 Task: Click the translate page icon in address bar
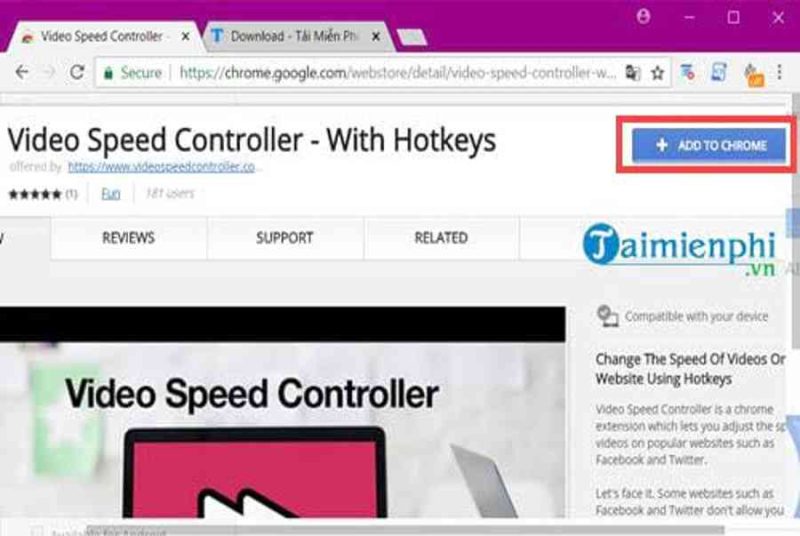click(633, 73)
